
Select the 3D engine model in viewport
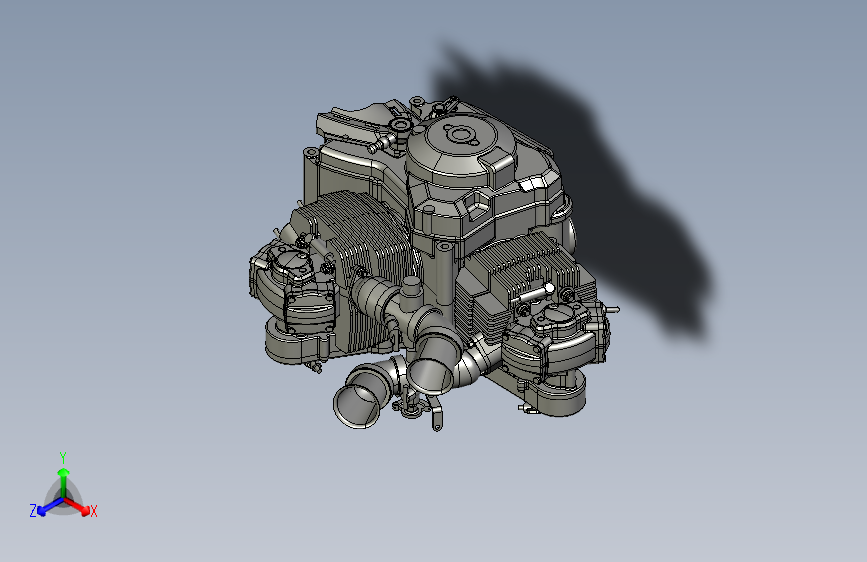coord(434,263)
